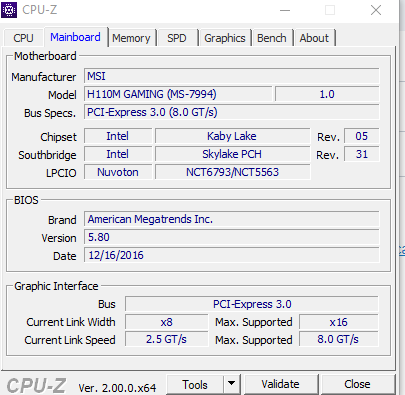This screenshot has height=395, width=405.
Task: Minimize the CPU-Z window
Action: (x=285, y=10)
